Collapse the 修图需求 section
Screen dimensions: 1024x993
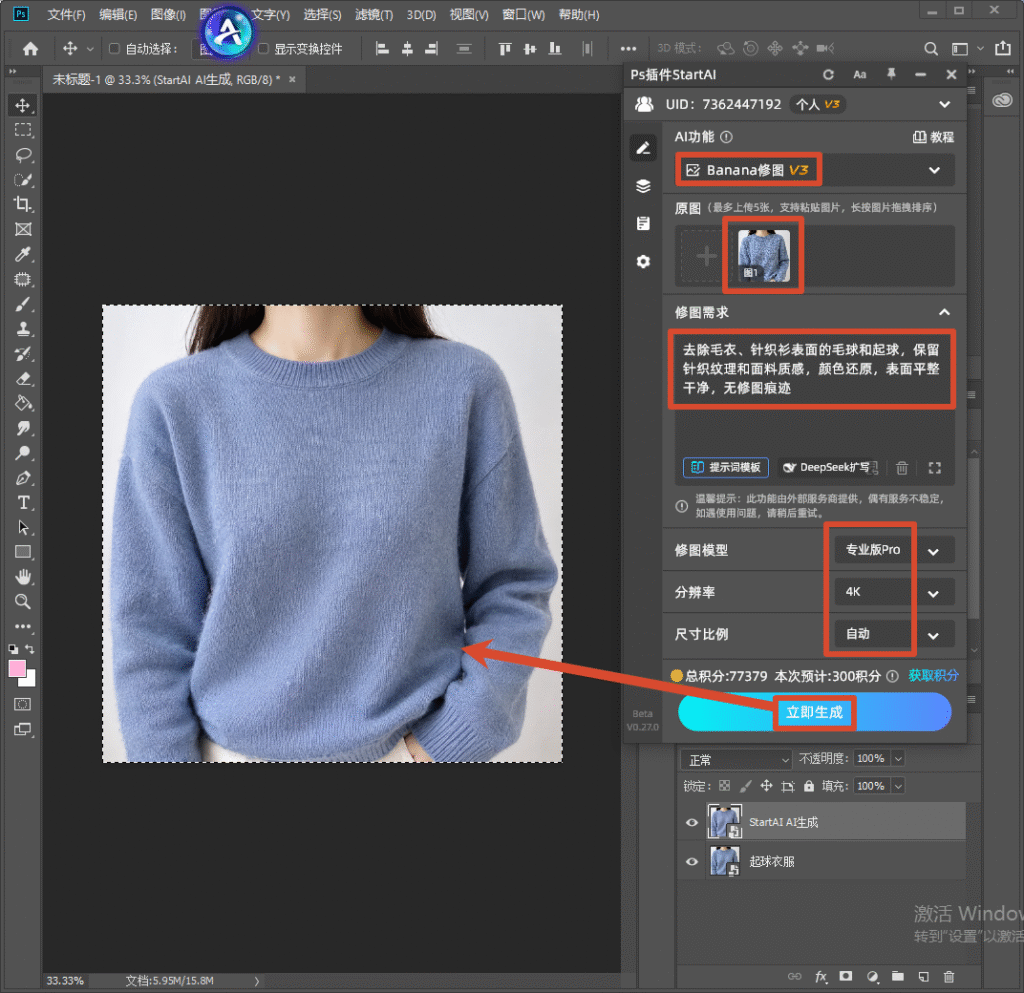click(x=944, y=313)
